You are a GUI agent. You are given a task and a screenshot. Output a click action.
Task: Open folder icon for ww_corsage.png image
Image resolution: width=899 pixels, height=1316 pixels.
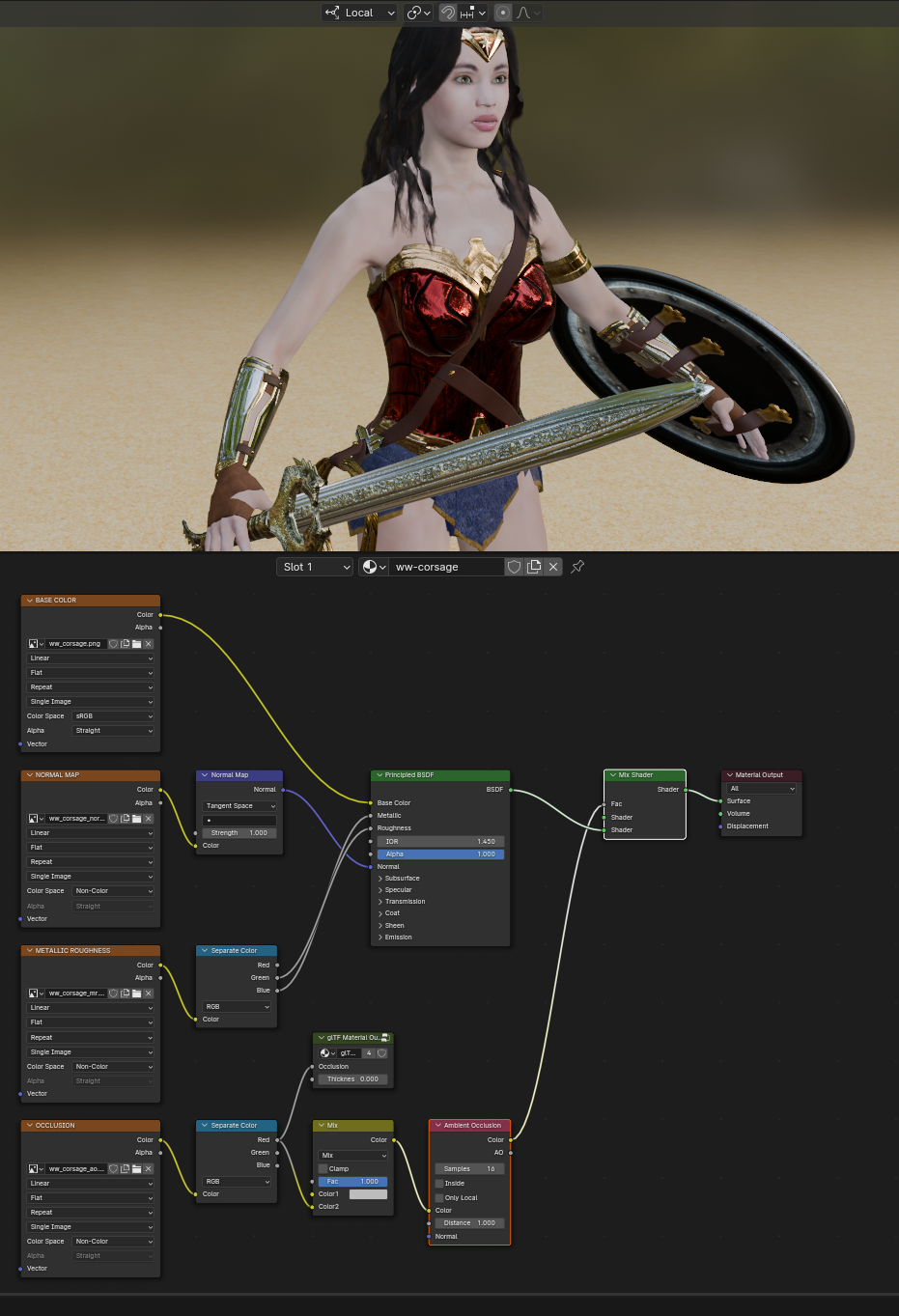pos(136,644)
